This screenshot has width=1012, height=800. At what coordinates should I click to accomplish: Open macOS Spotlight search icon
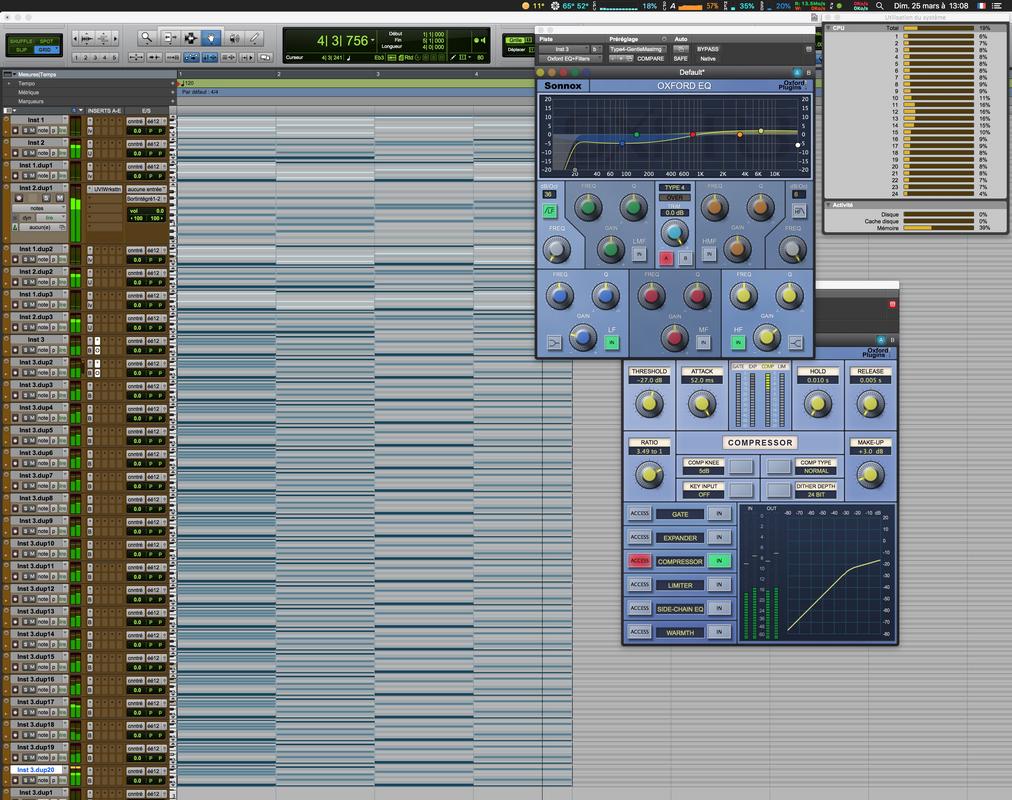pos(879,5)
